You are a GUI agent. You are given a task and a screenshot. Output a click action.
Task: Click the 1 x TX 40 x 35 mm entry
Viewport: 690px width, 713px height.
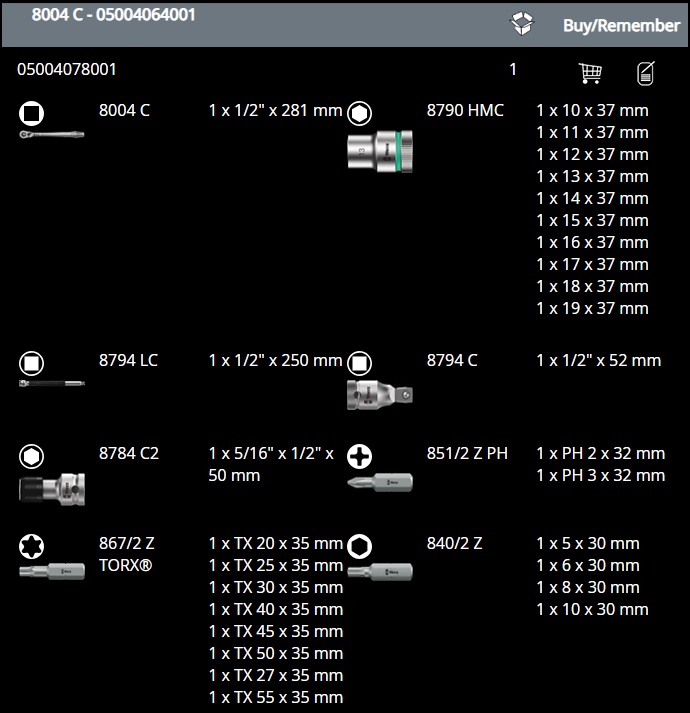coord(276,609)
